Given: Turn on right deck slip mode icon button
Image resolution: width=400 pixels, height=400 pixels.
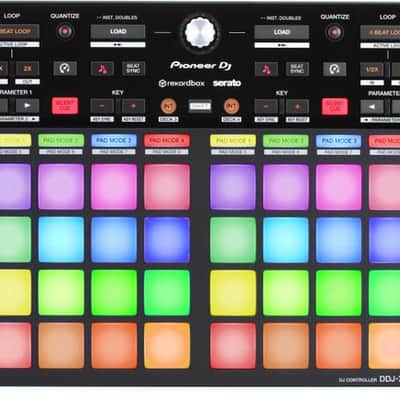Looking at the screenshot, I should (x=334, y=69).
